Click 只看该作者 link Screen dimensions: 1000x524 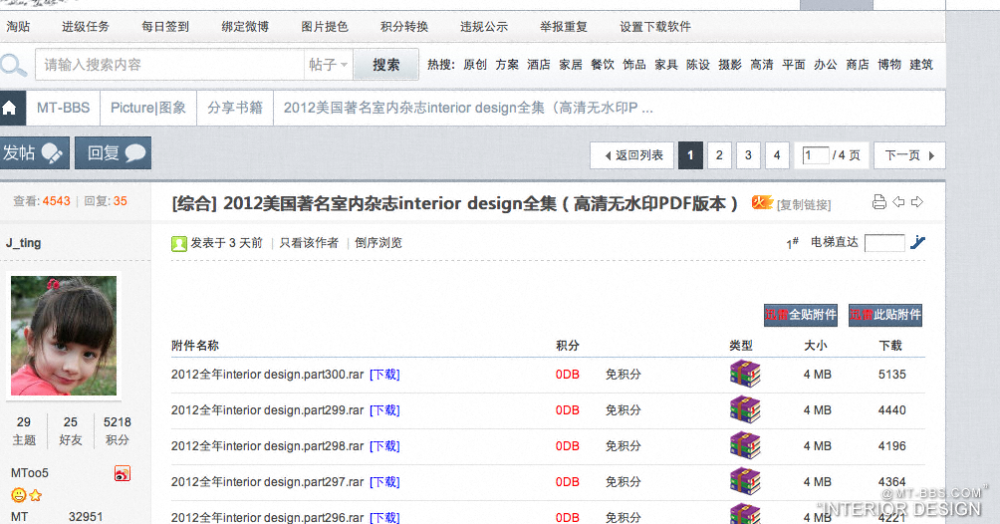309,243
